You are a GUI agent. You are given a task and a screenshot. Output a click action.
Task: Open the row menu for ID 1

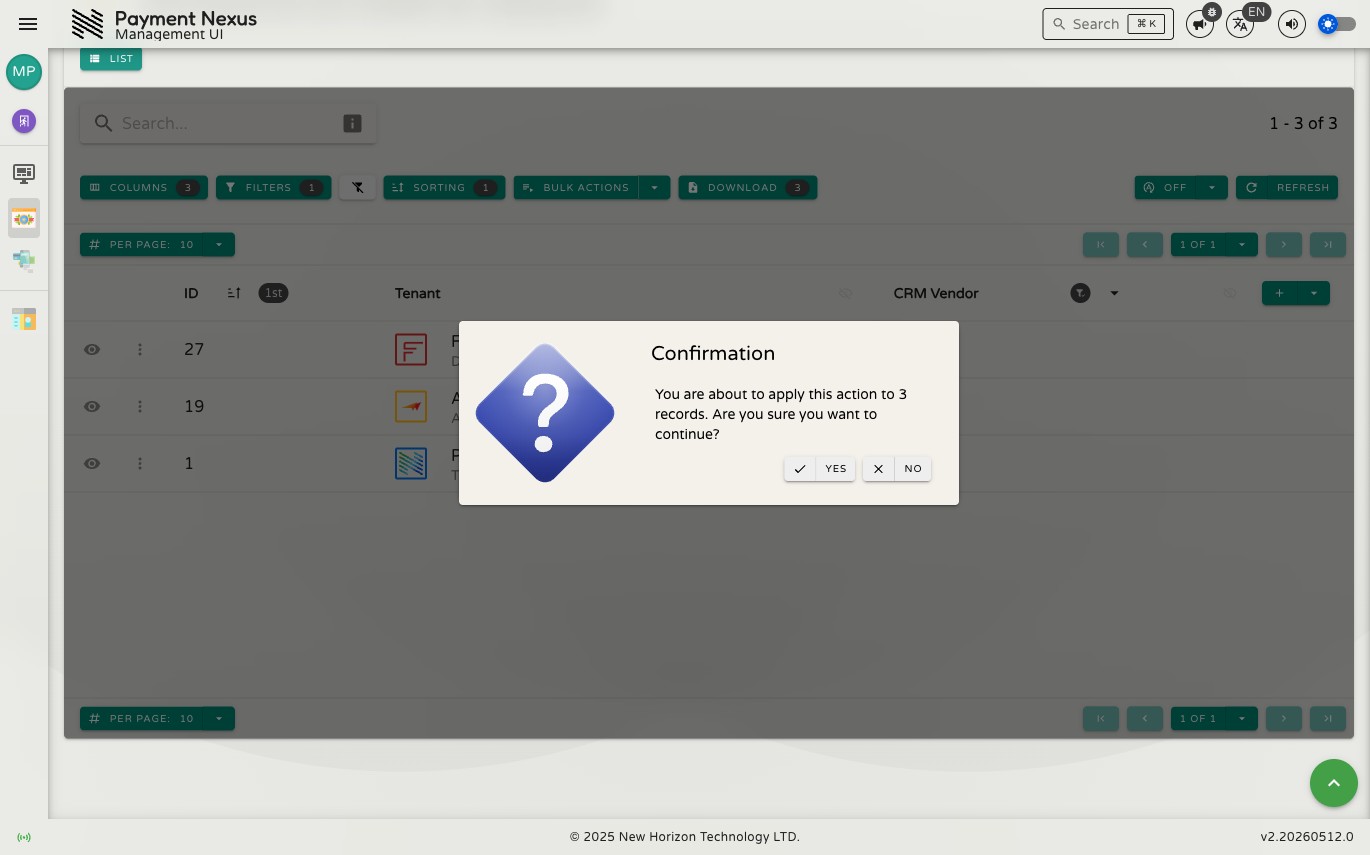point(140,463)
